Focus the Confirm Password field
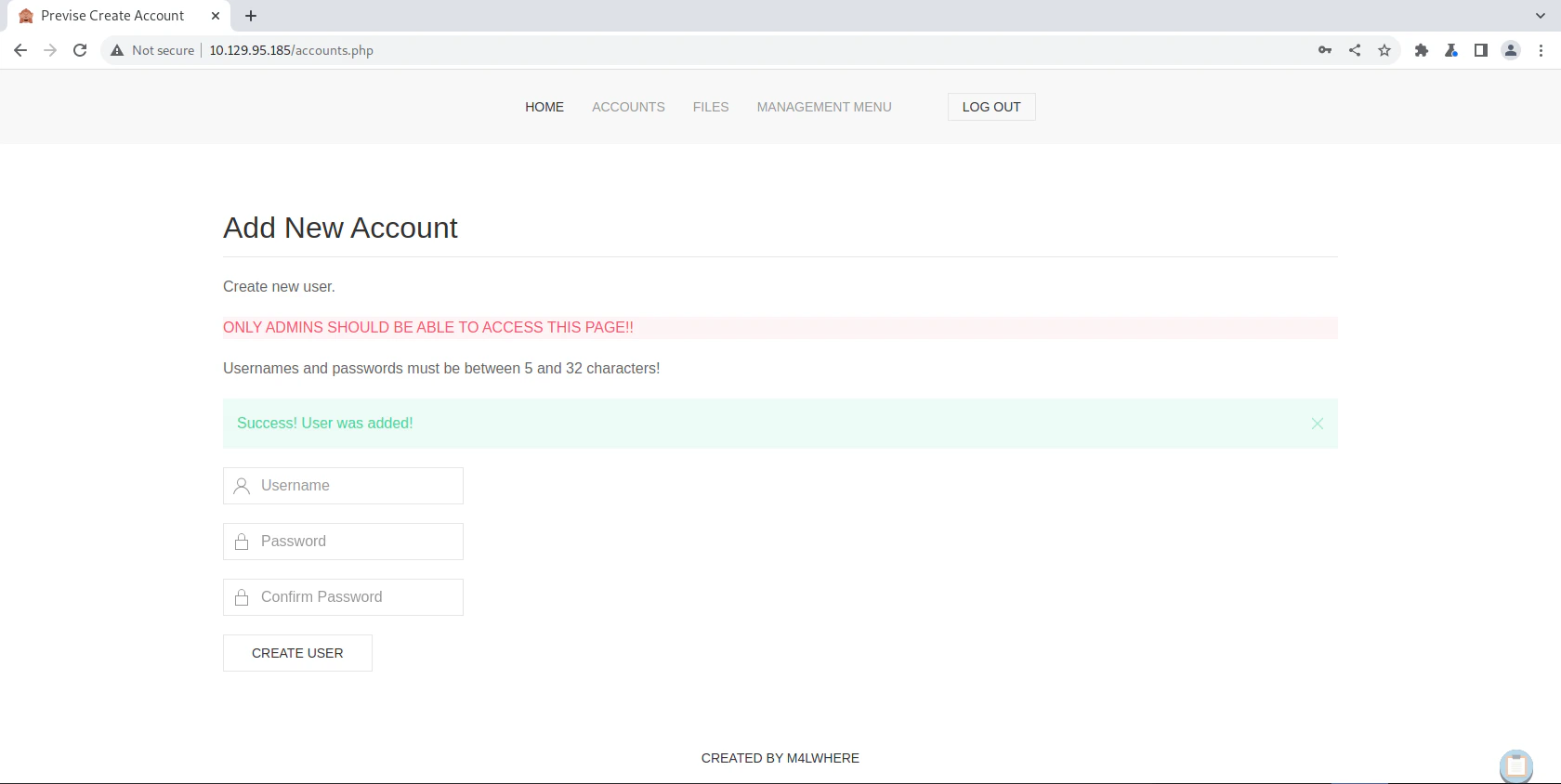Image resolution: width=1561 pixels, height=784 pixels. pos(343,597)
